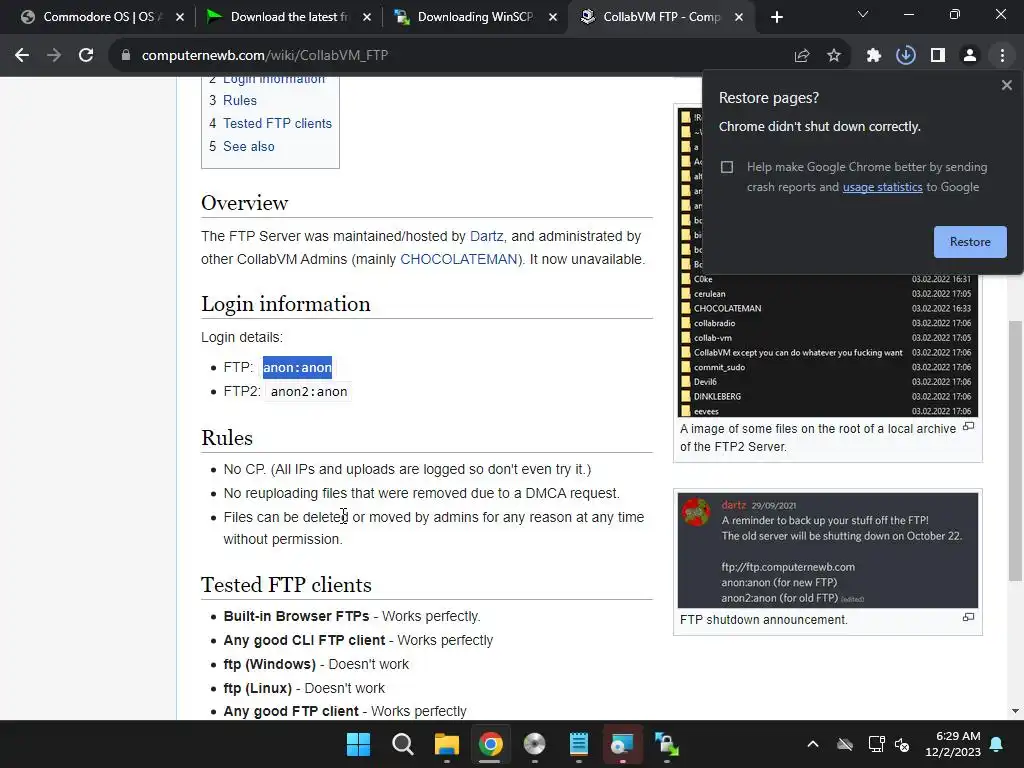The height and width of the screenshot is (768, 1024).
Task: Bookmark this page with the star
Action: coord(834,56)
